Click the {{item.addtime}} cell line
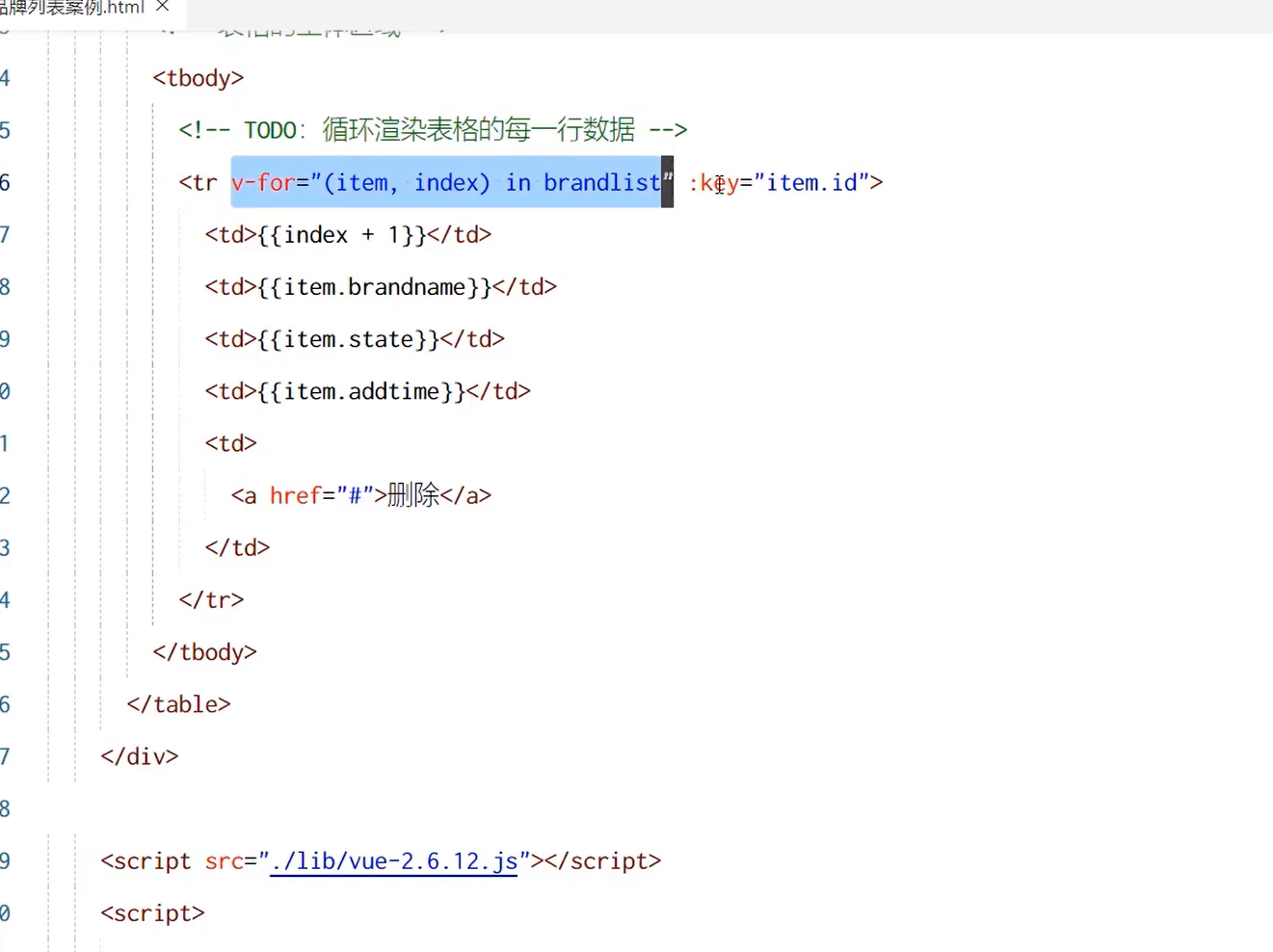The height and width of the screenshot is (952, 1273). click(368, 391)
